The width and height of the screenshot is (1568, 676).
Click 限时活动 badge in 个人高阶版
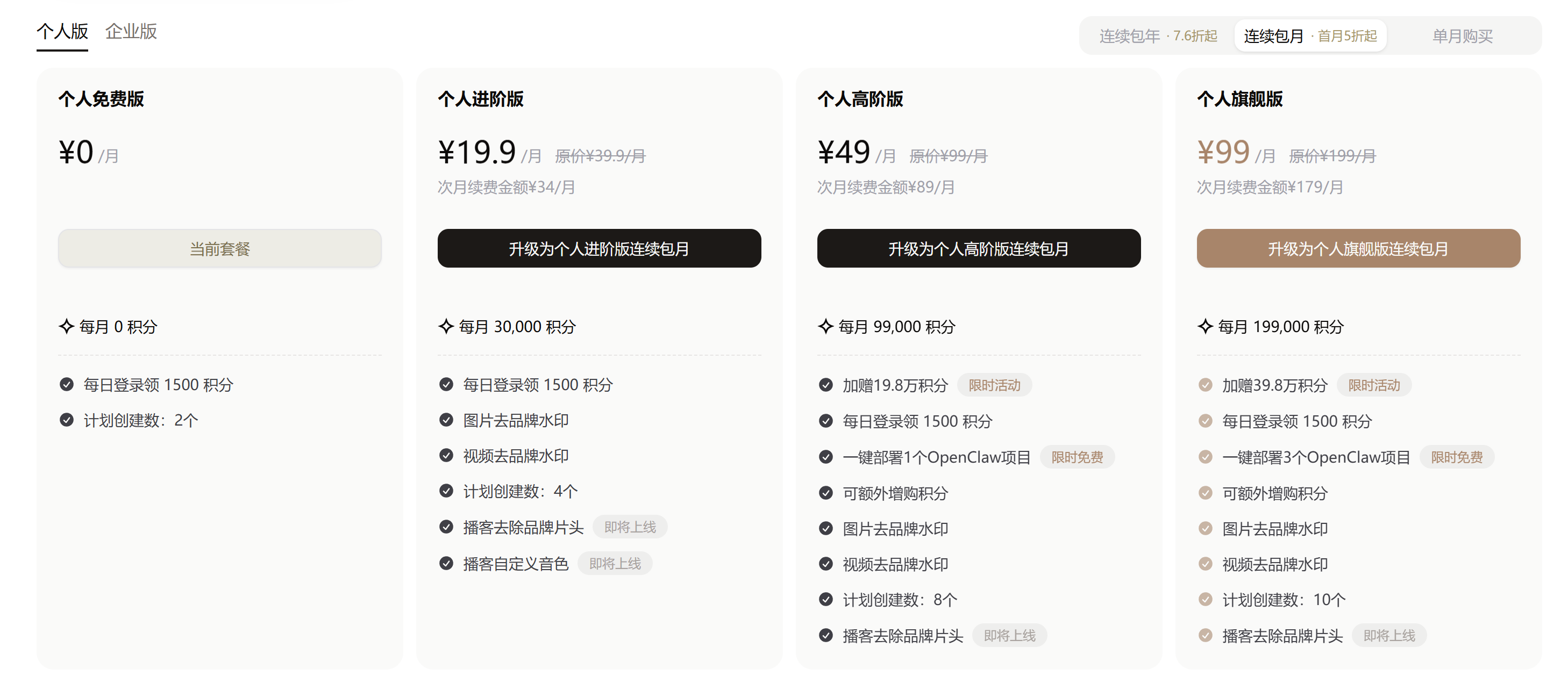pos(994,385)
